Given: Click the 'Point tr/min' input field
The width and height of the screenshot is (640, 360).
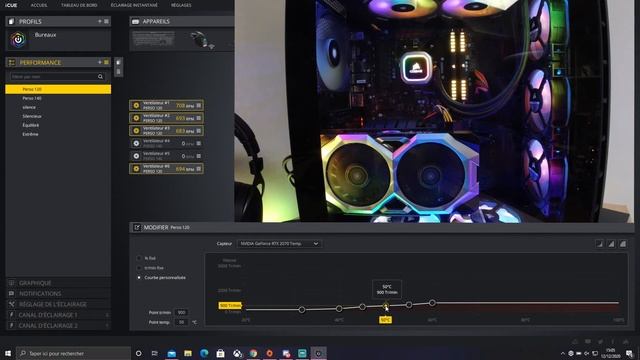Looking at the screenshot, I should click(181, 312).
